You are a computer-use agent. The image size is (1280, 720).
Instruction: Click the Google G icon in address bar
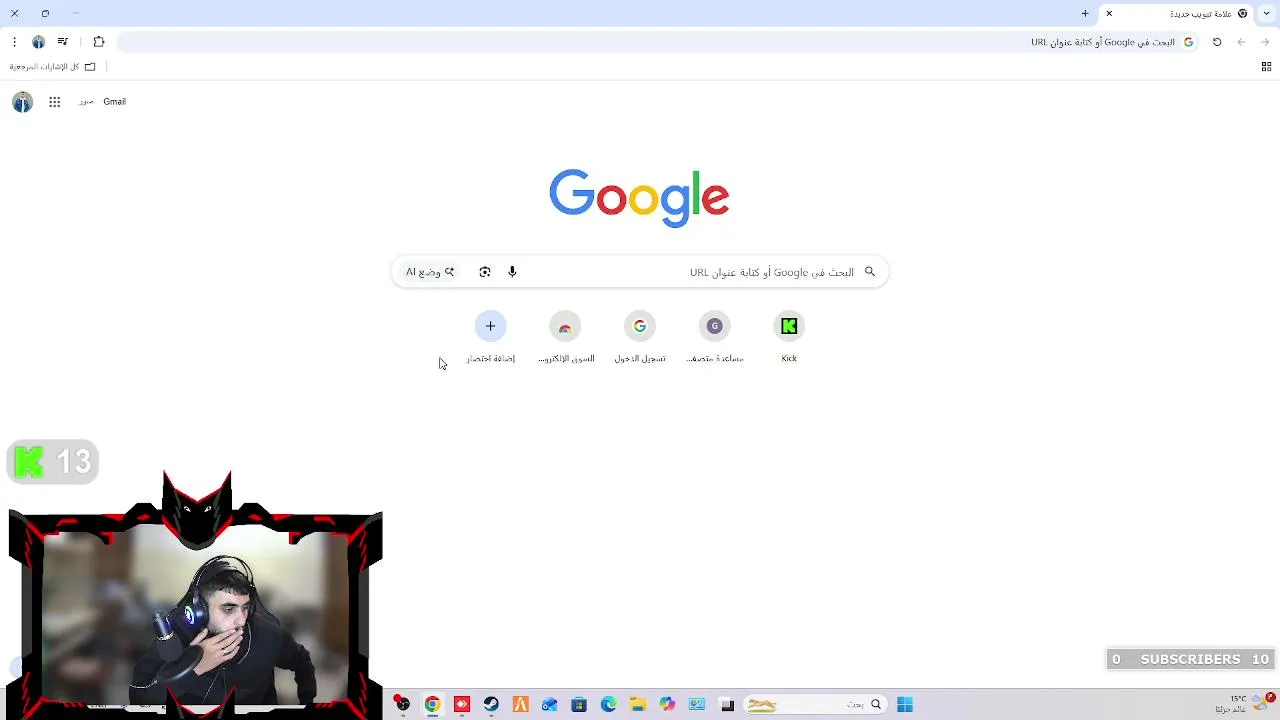click(x=1188, y=42)
